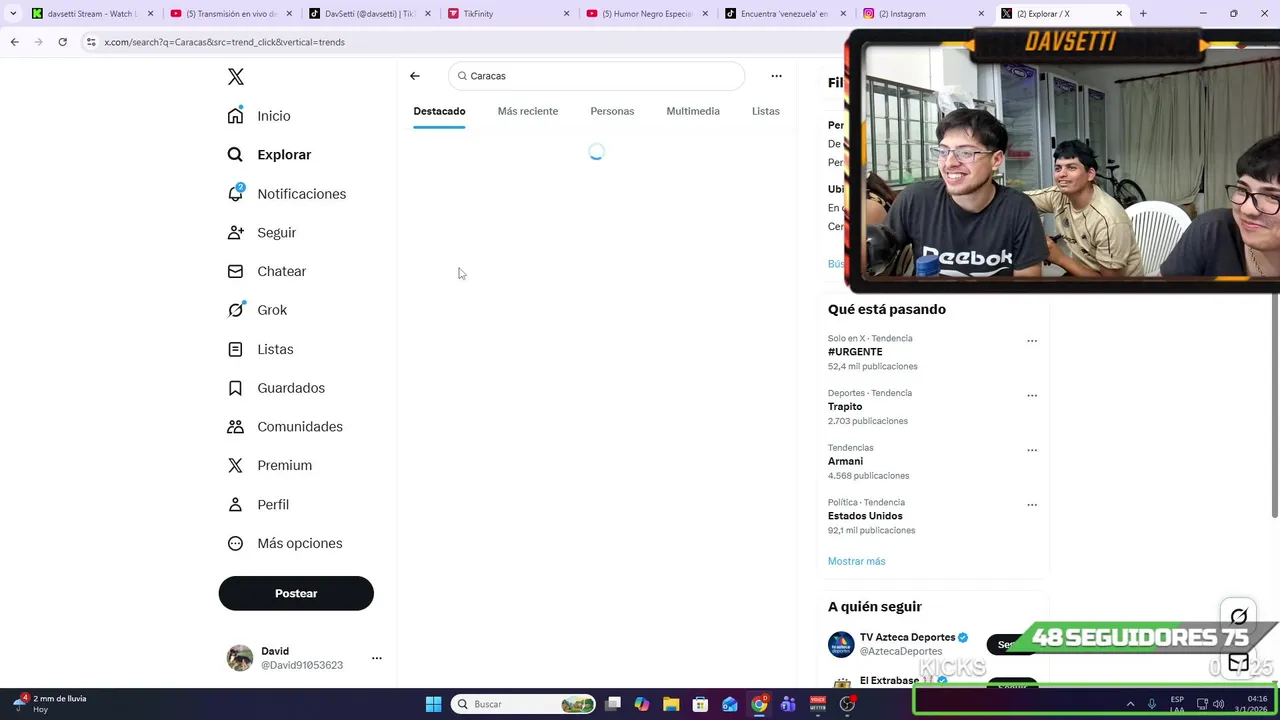The height and width of the screenshot is (720, 1280).
Task: Click TV Azteca Deportes avatar
Action: pos(841,644)
